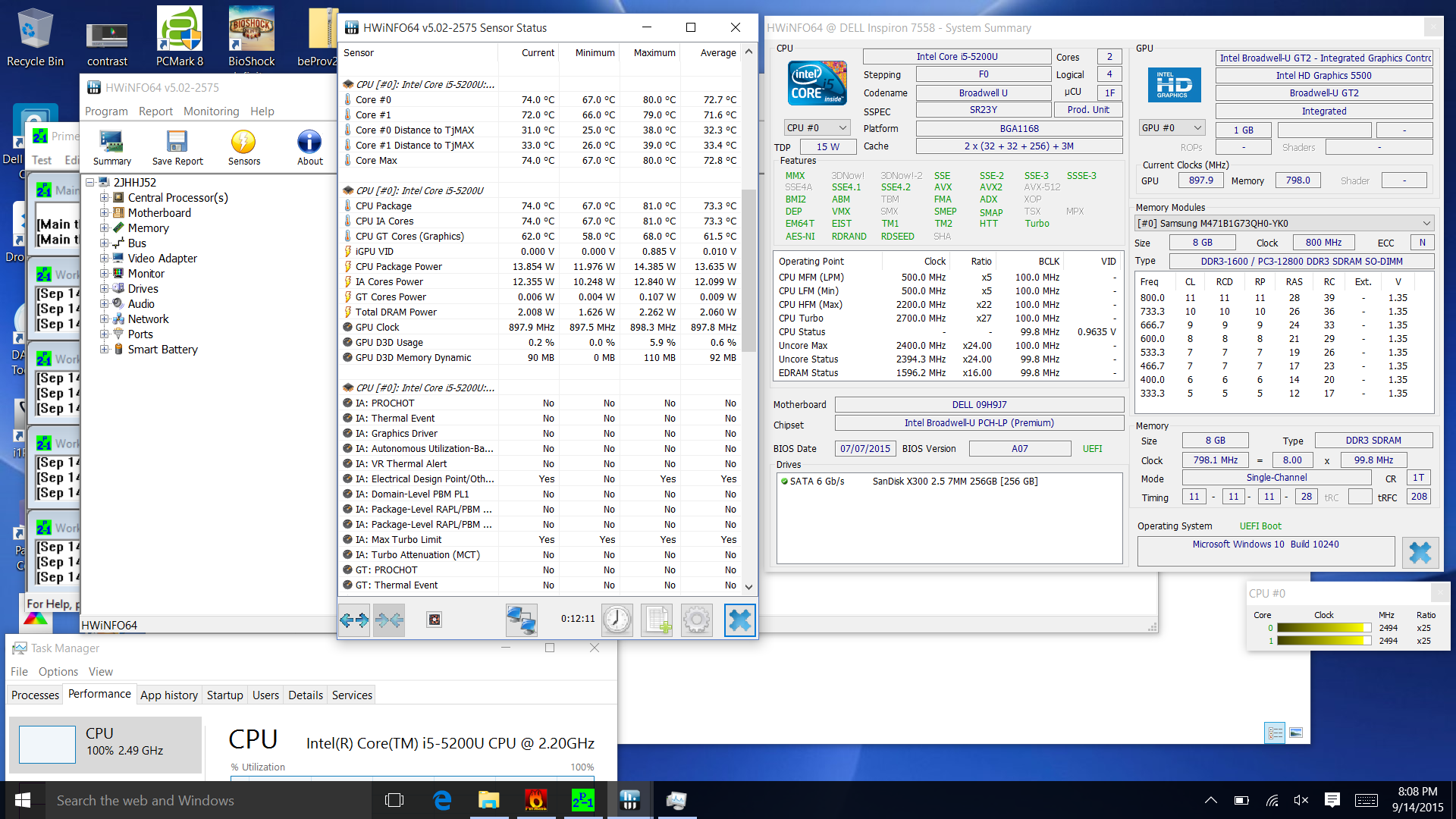Switch to Startup tab in Task Manager

[x=225, y=695]
